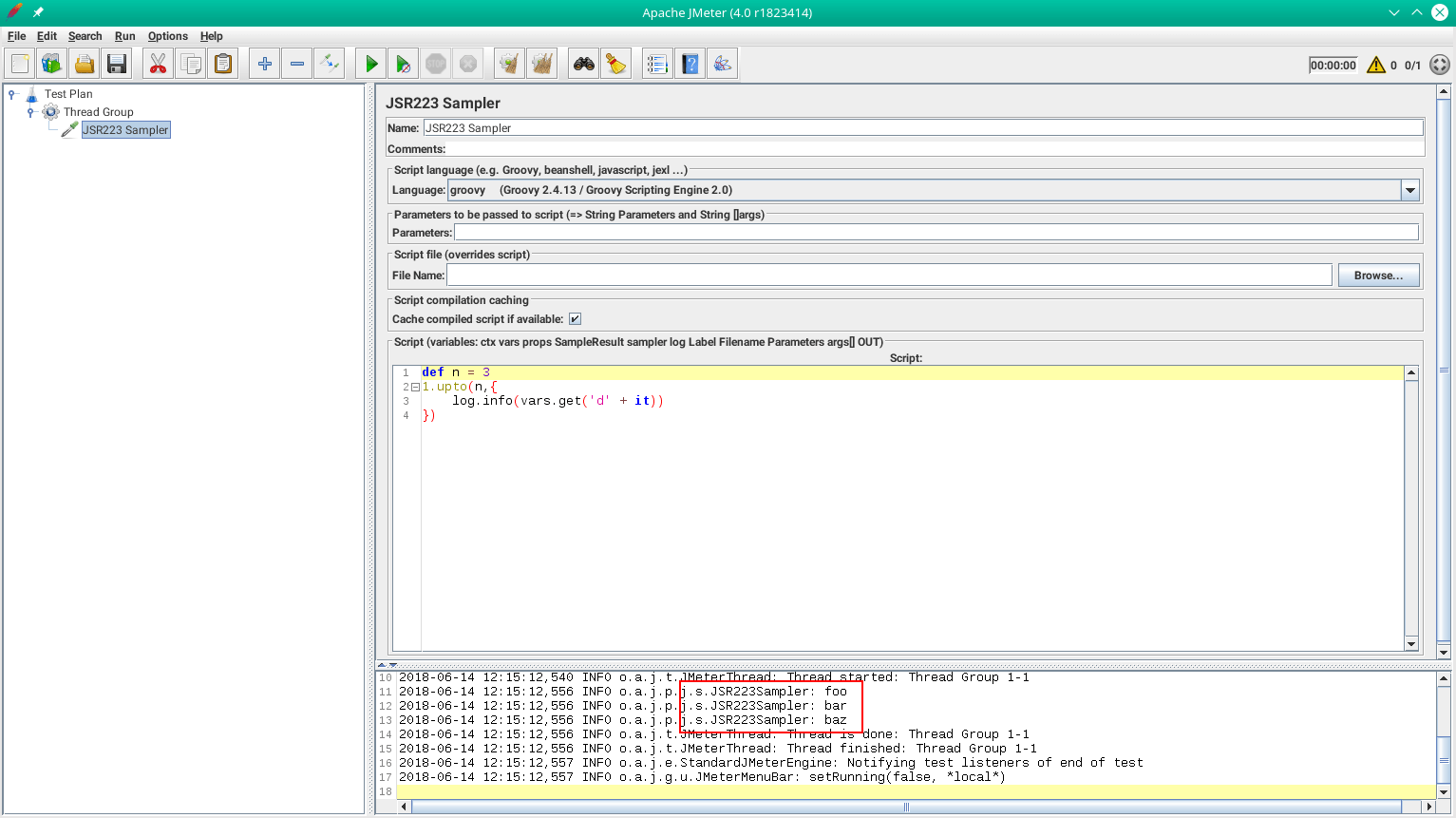
Task: Create a test plan from templates
Action: [51, 63]
